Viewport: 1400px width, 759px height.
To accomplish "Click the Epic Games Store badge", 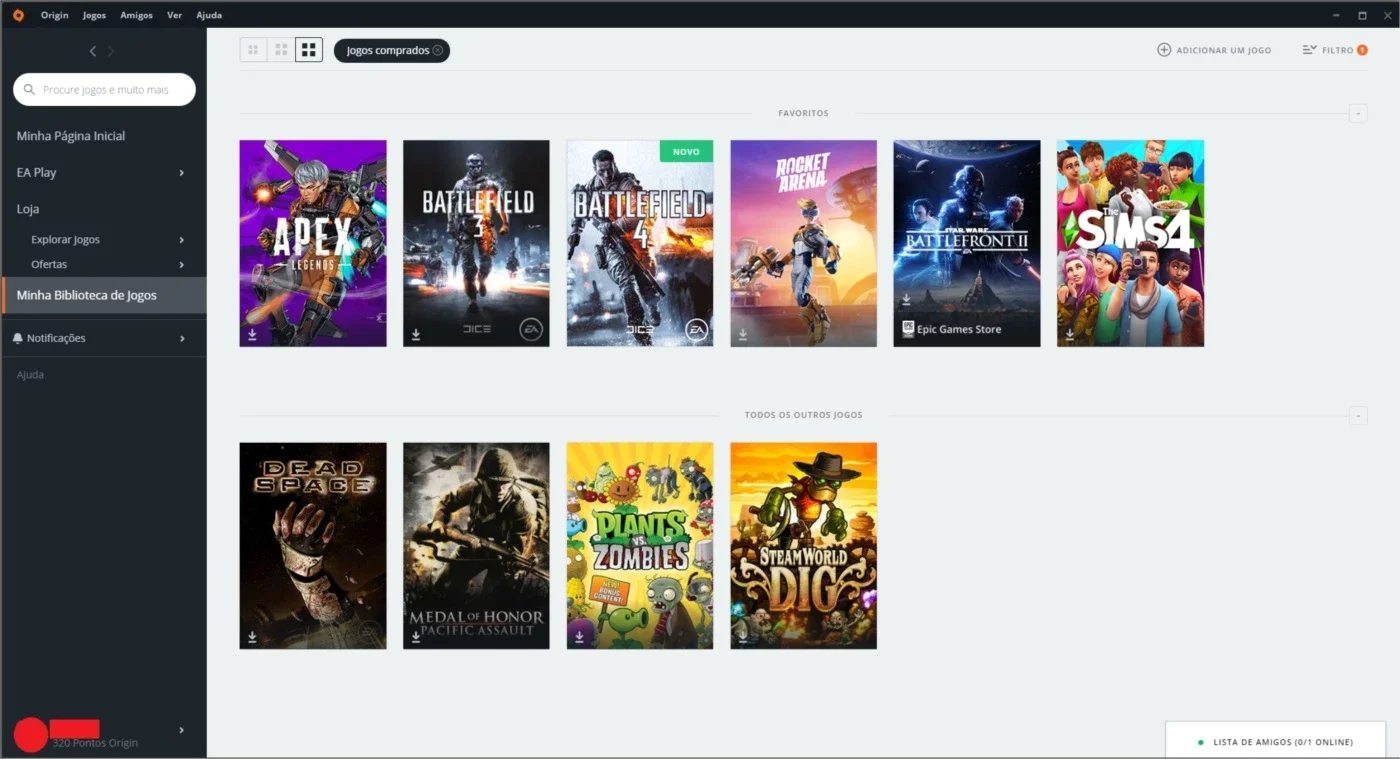I will click(x=952, y=328).
